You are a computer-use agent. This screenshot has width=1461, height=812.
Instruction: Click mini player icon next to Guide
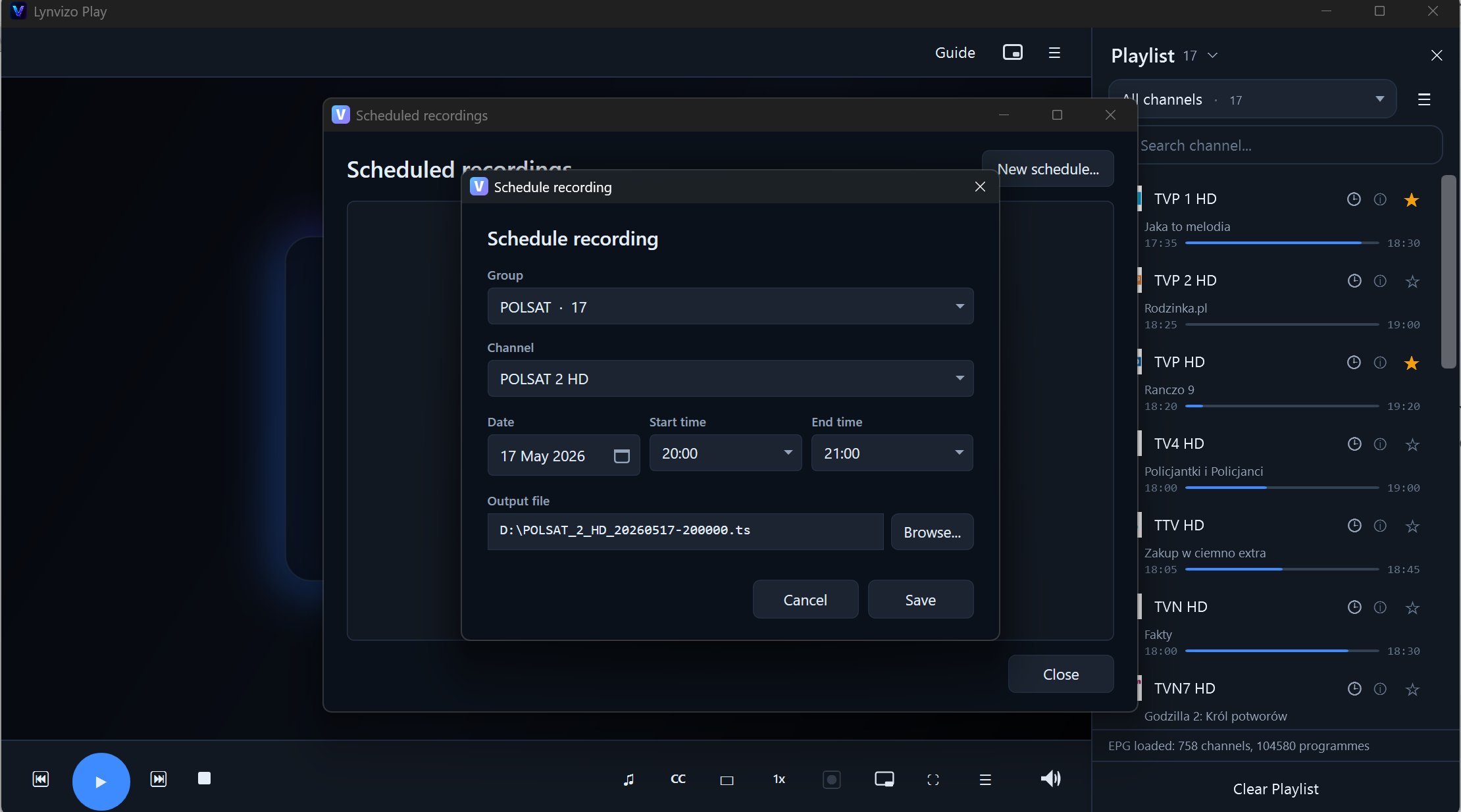tap(1012, 52)
